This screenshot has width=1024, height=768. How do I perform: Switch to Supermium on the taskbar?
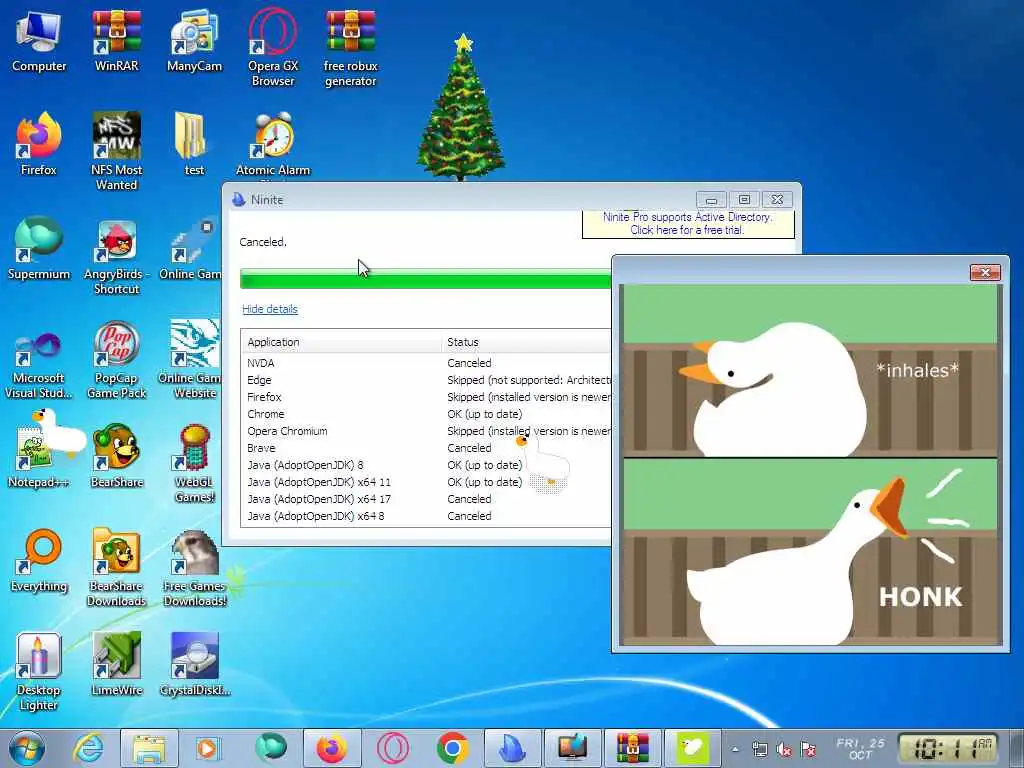(x=270, y=748)
